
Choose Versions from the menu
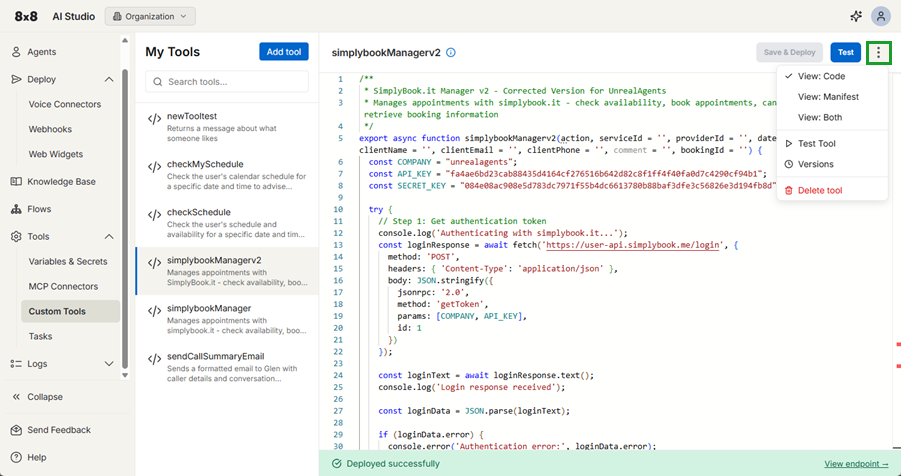832,164
